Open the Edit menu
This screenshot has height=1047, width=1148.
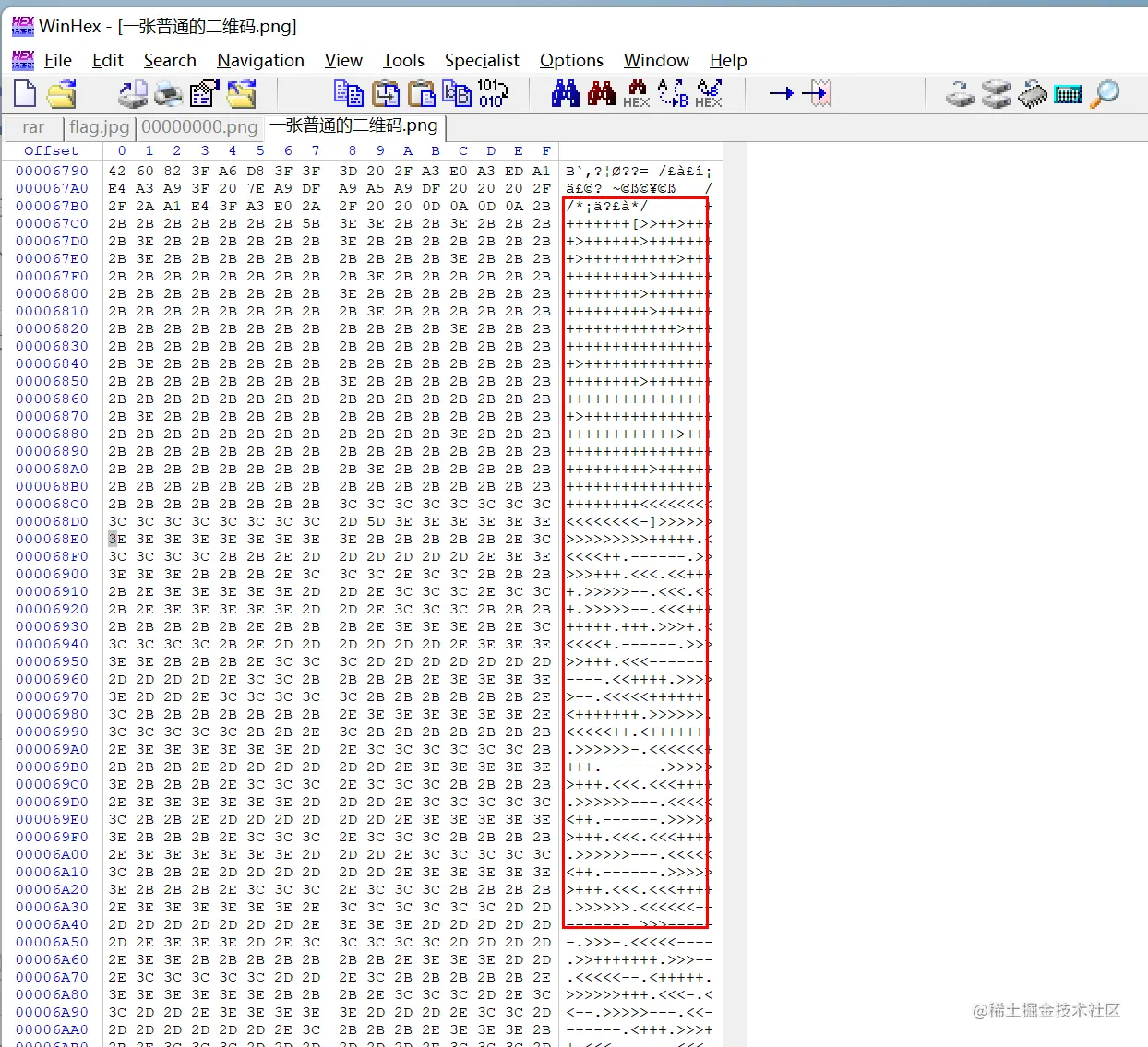point(108,61)
